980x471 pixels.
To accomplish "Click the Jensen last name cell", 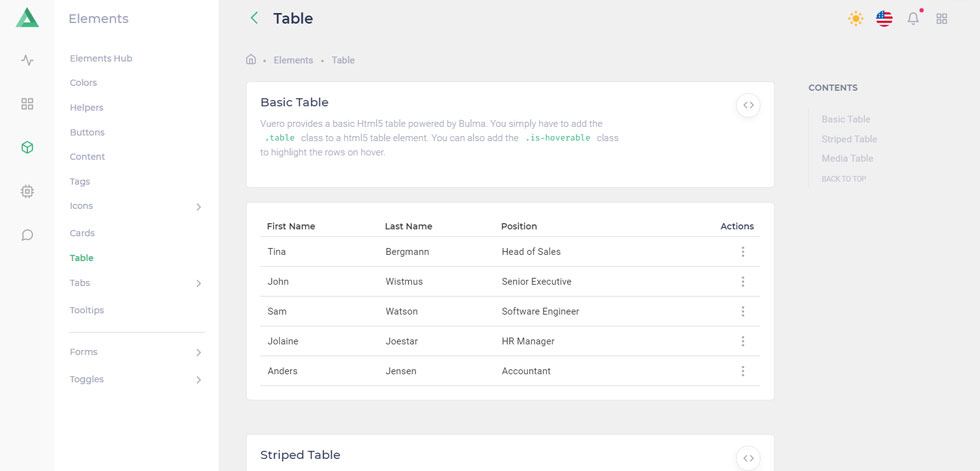I will 401,371.
